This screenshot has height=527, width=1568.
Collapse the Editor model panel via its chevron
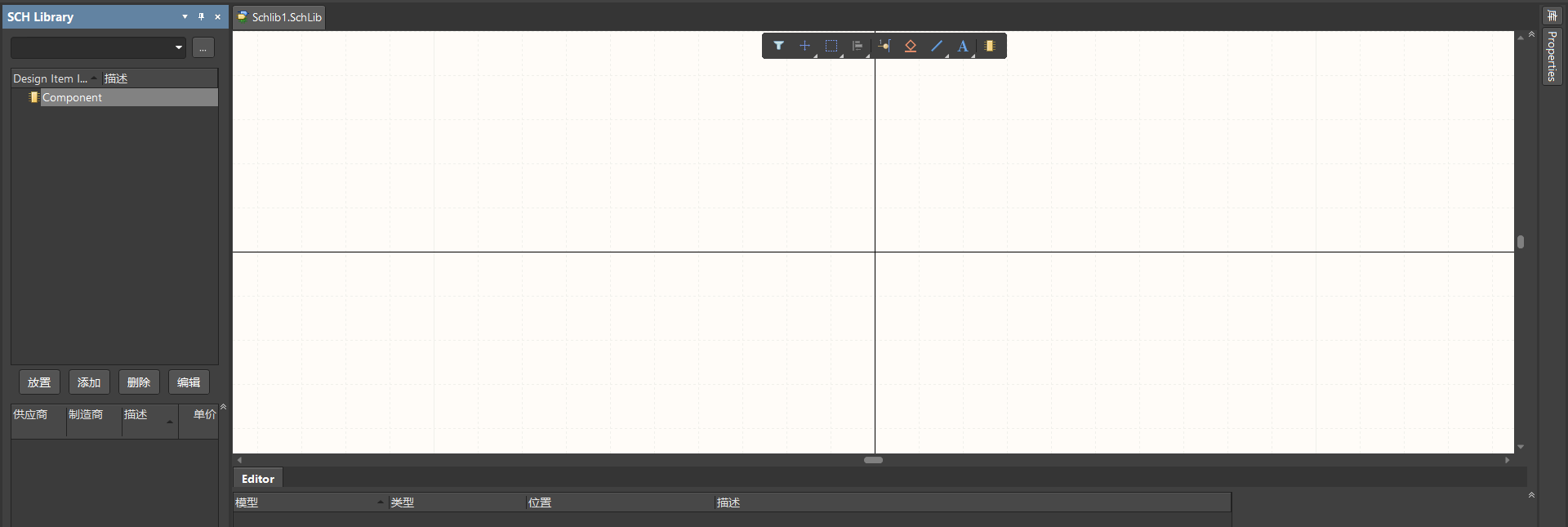(1531, 495)
